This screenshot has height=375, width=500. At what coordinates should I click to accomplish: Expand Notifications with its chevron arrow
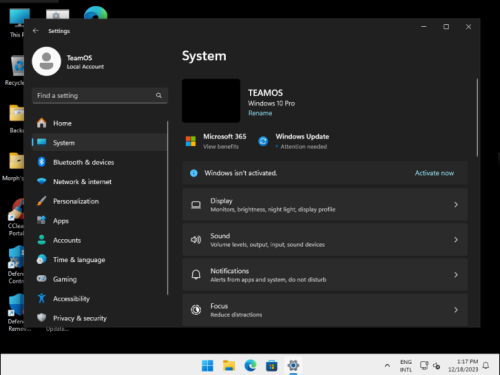[x=456, y=275]
